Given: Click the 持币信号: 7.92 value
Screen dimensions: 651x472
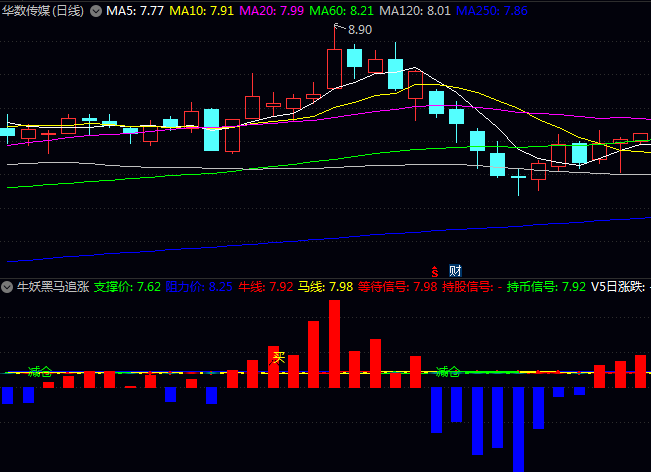Looking at the screenshot, I should pyautogui.click(x=546, y=287).
